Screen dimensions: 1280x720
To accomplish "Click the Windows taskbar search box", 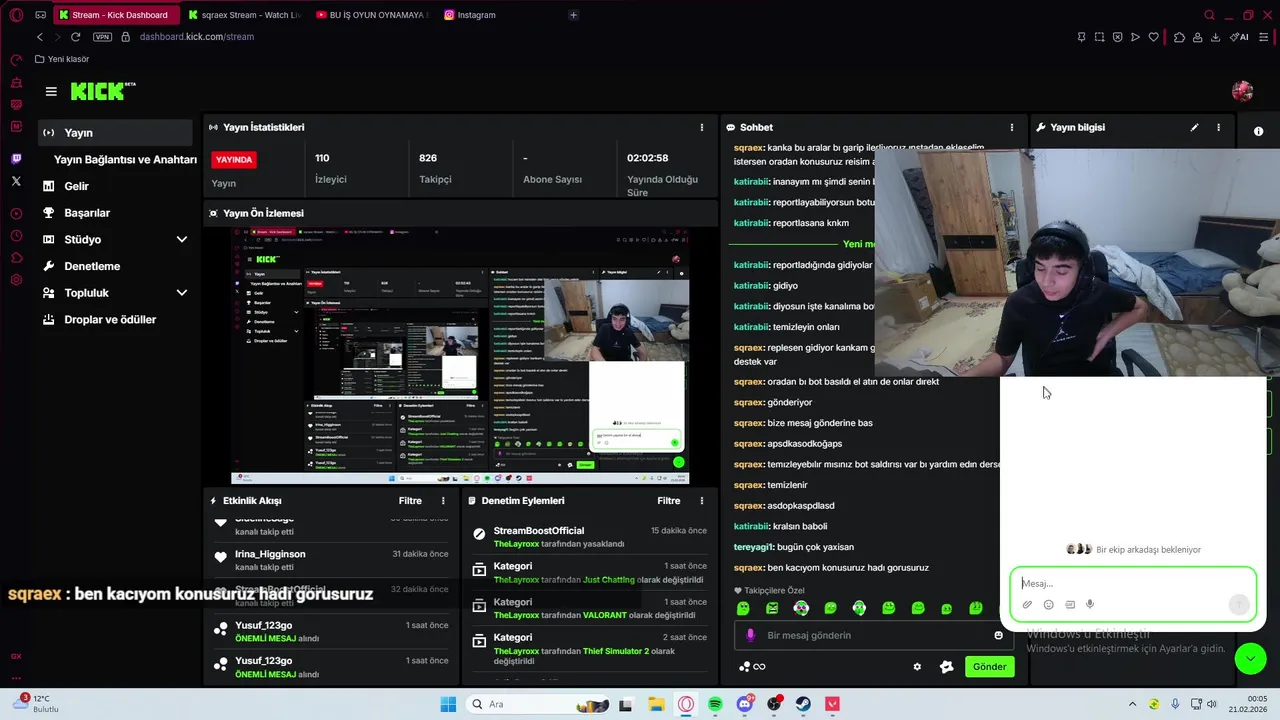I will click(538, 704).
